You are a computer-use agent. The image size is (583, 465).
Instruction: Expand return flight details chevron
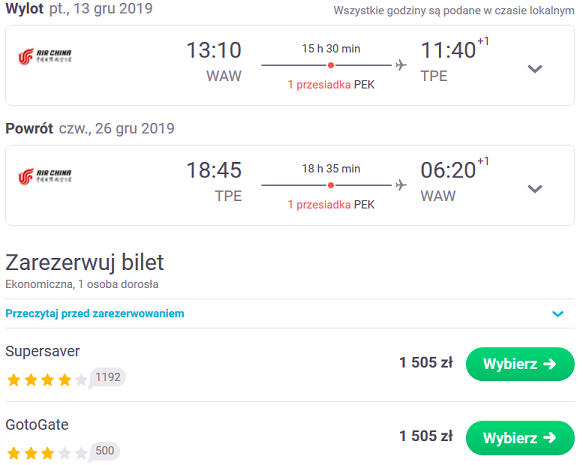tap(535, 189)
